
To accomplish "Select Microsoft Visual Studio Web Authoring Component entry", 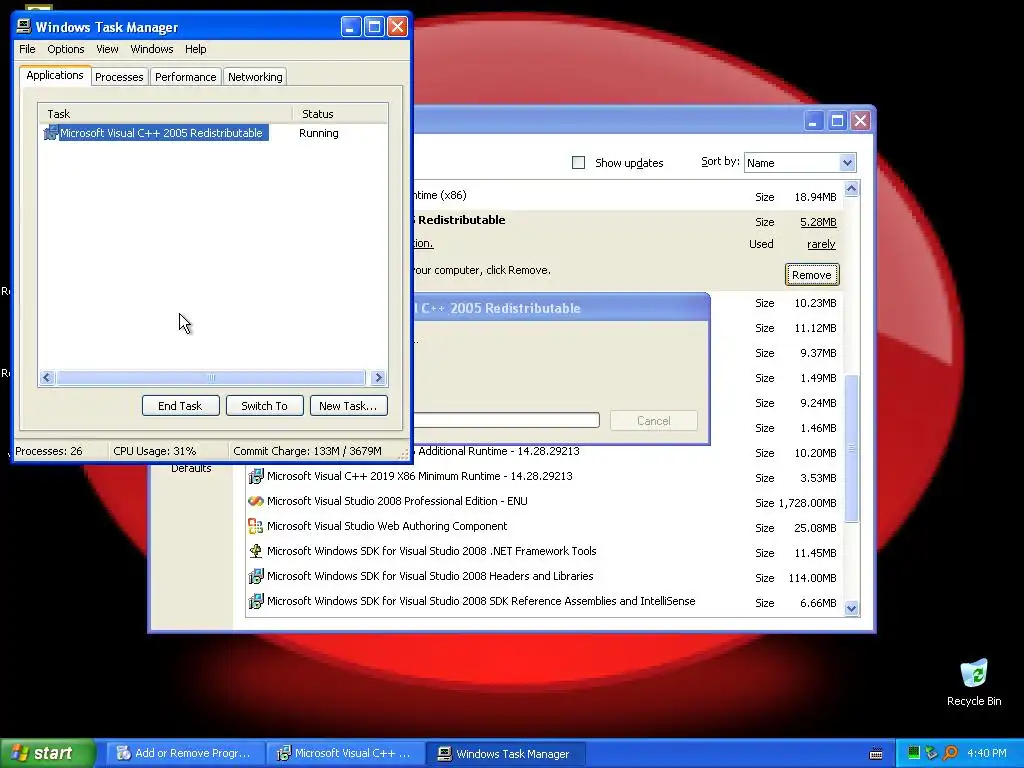I will point(387,526).
